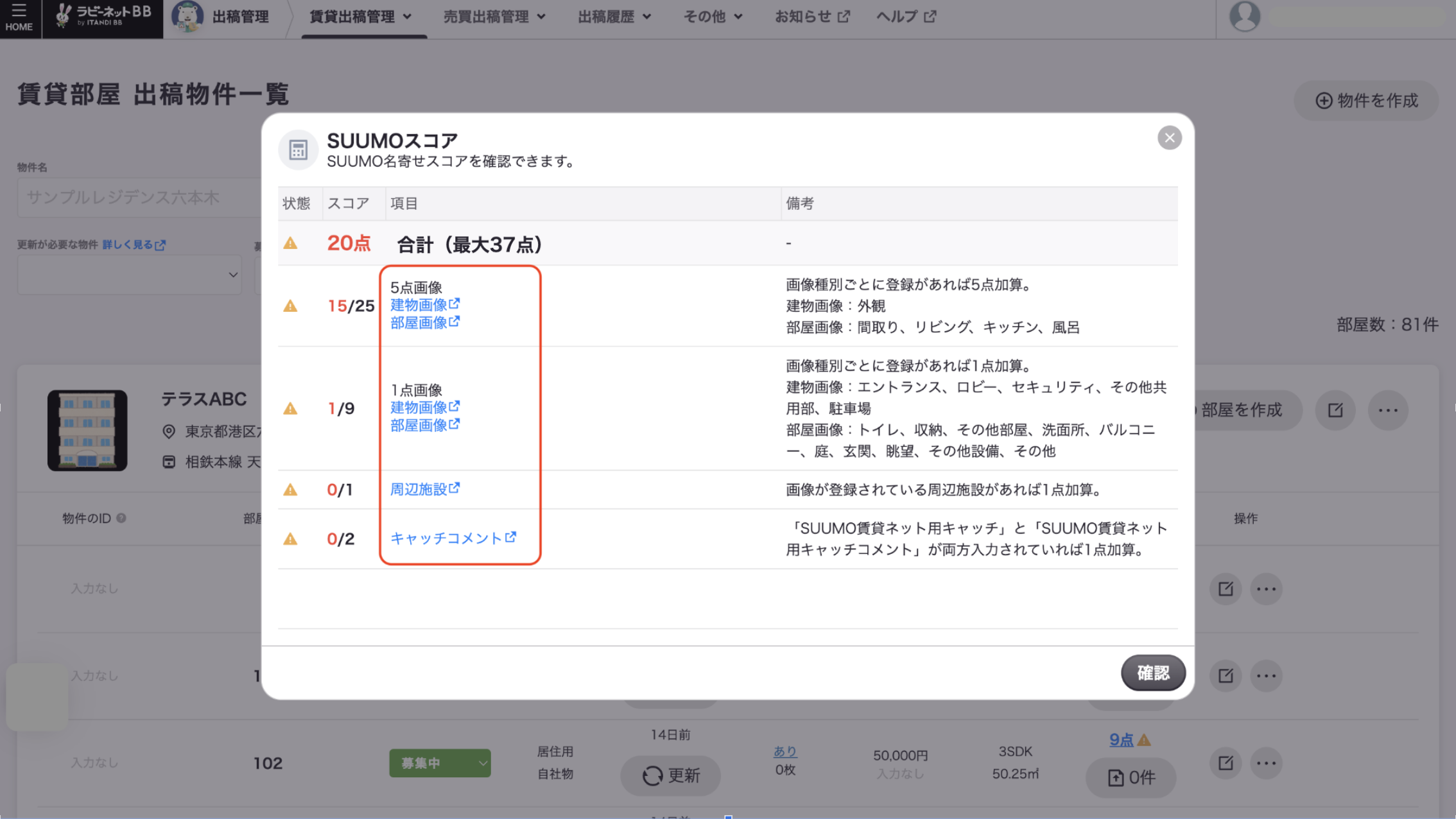This screenshot has height=819, width=1456.
Task: Open more options in the second room row
Action: 1266,675
